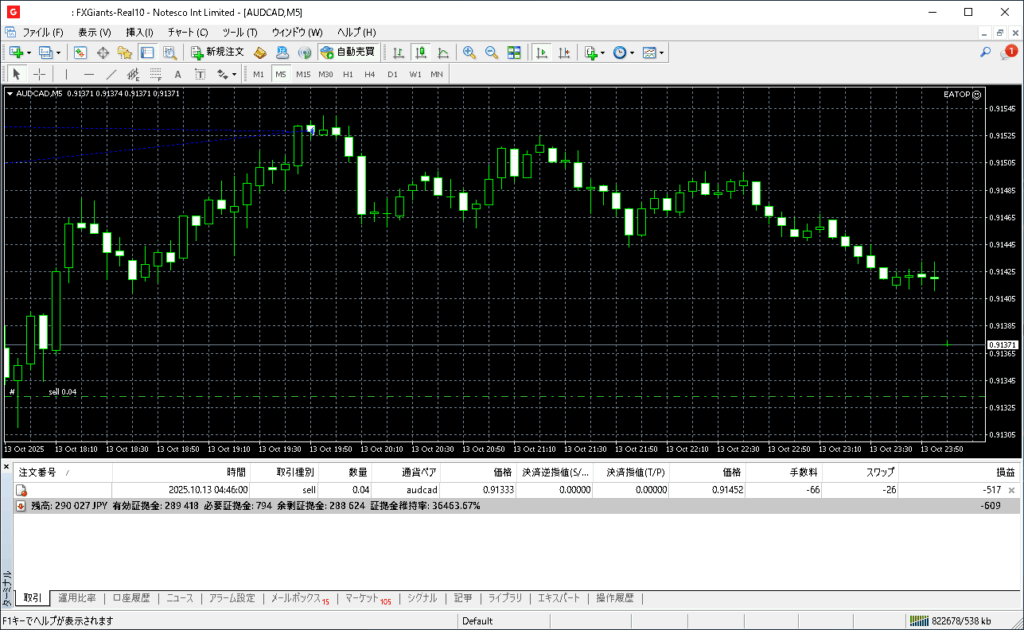Screen dimensions: 1024x630
Task: Click the 新規注文 new order button
Action: (217, 52)
